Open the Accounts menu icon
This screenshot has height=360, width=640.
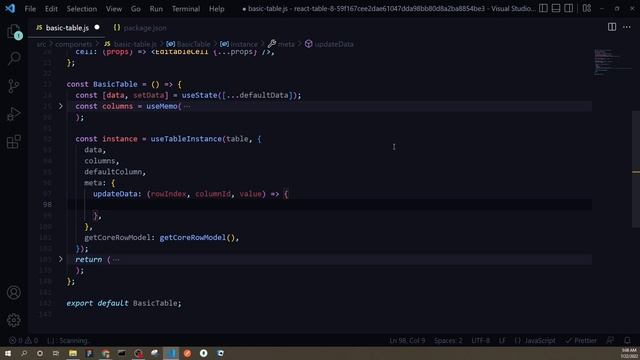[14, 293]
